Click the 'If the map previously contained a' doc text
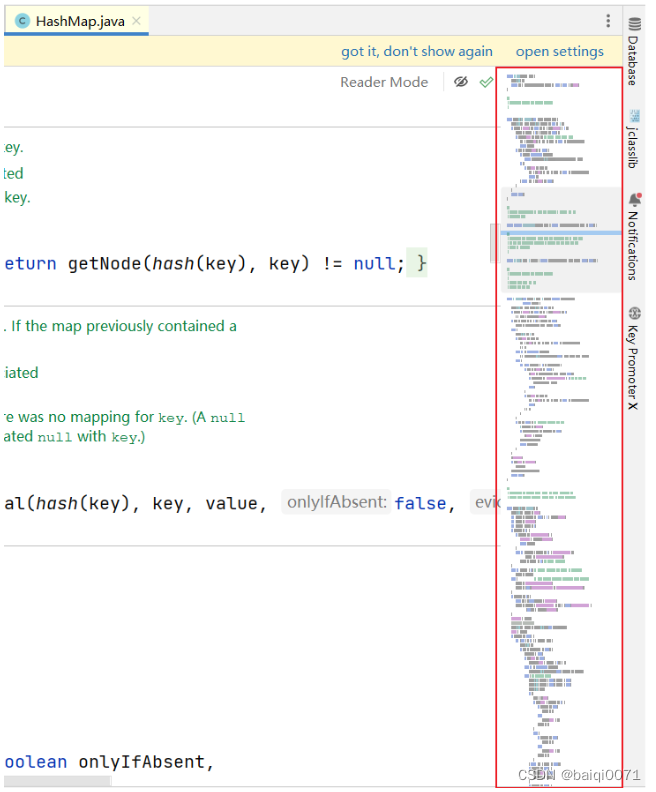The image size is (656, 792). click(x=124, y=326)
